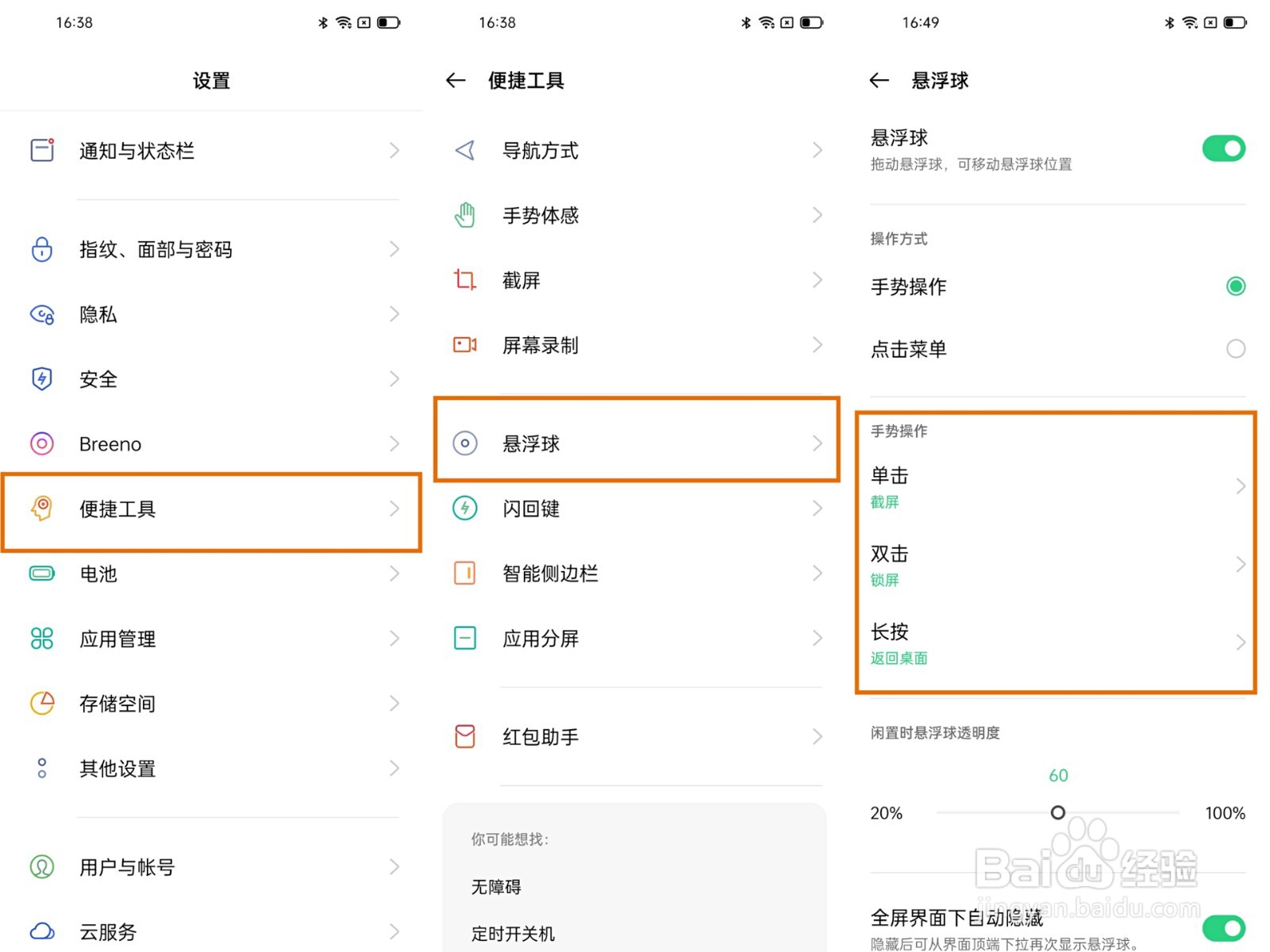Tap the 红包助手 red envelope icon
This screenshot has width=1270, height=952.
(464, 736)
